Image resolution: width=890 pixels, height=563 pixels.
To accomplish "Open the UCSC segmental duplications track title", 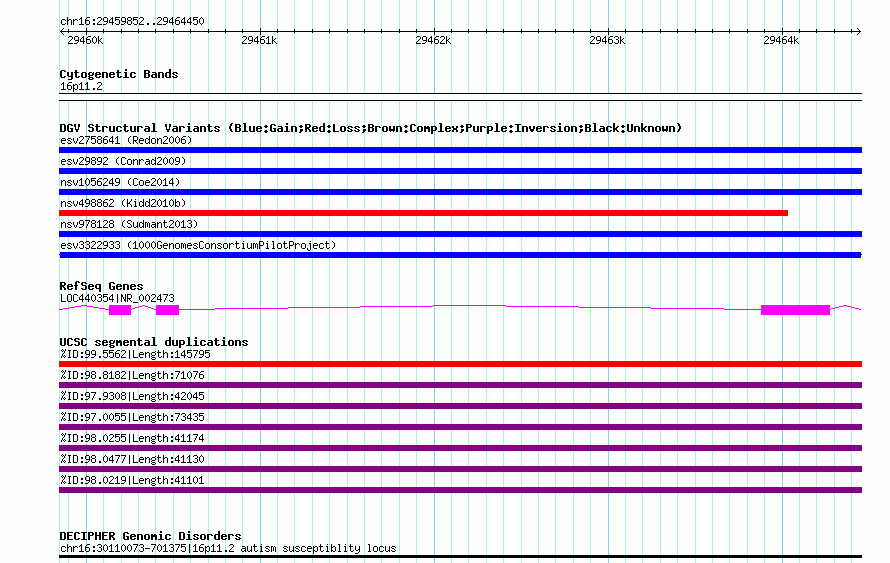I will pos(154,342).
